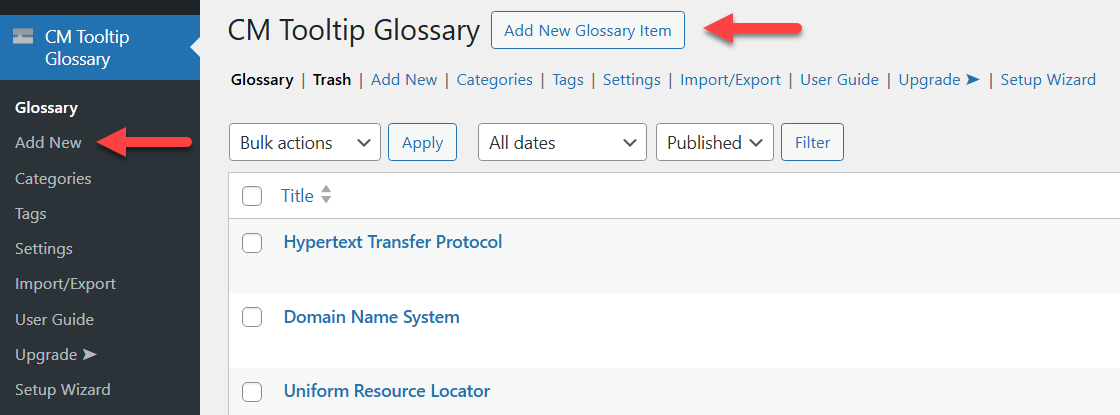The height and width of the screenshot is (415, 1120).
Task: Tick the Uniform Resource Locator checkbox
Action: pos(252,392)
